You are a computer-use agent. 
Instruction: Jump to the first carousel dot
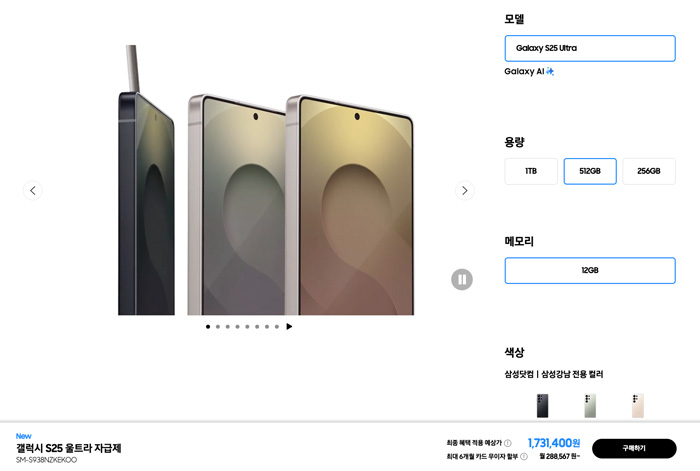[x=208, y=327]
